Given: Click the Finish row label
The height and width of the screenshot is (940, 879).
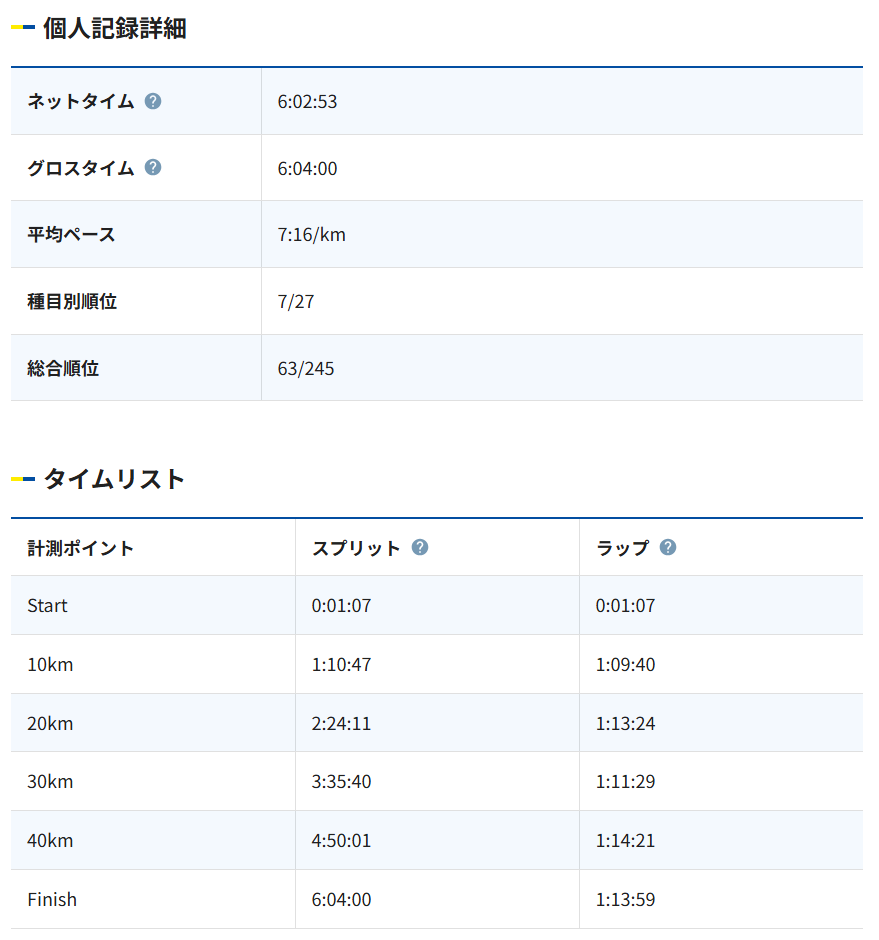Looking at the screenshot, I should click(x=52, y=900).
